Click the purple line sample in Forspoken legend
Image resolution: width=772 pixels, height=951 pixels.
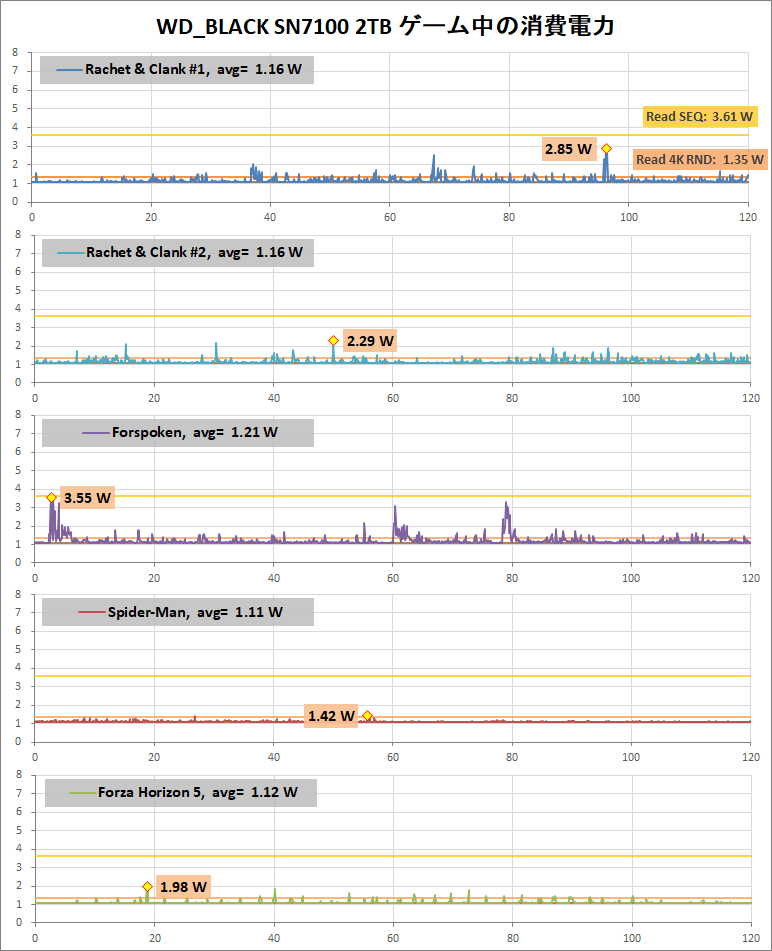click(96, 432)
